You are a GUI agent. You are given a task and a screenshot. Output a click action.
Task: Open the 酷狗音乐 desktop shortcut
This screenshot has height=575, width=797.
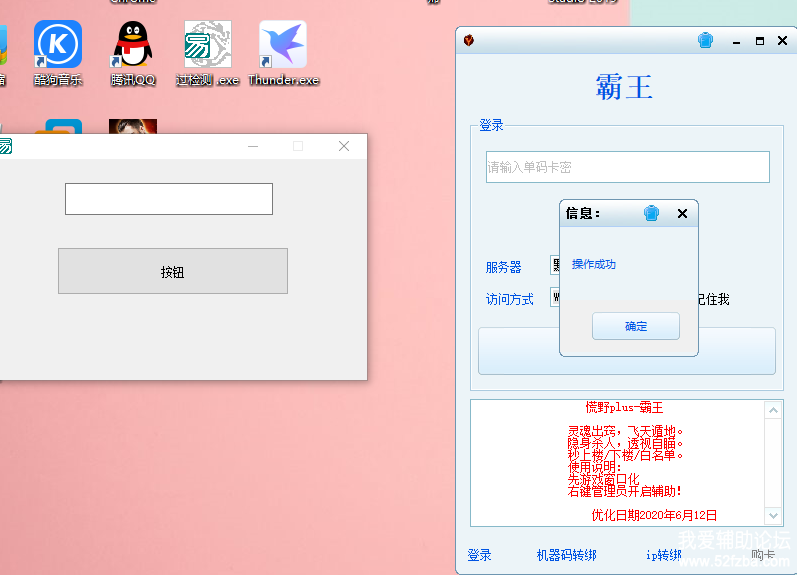click(57, 53)
